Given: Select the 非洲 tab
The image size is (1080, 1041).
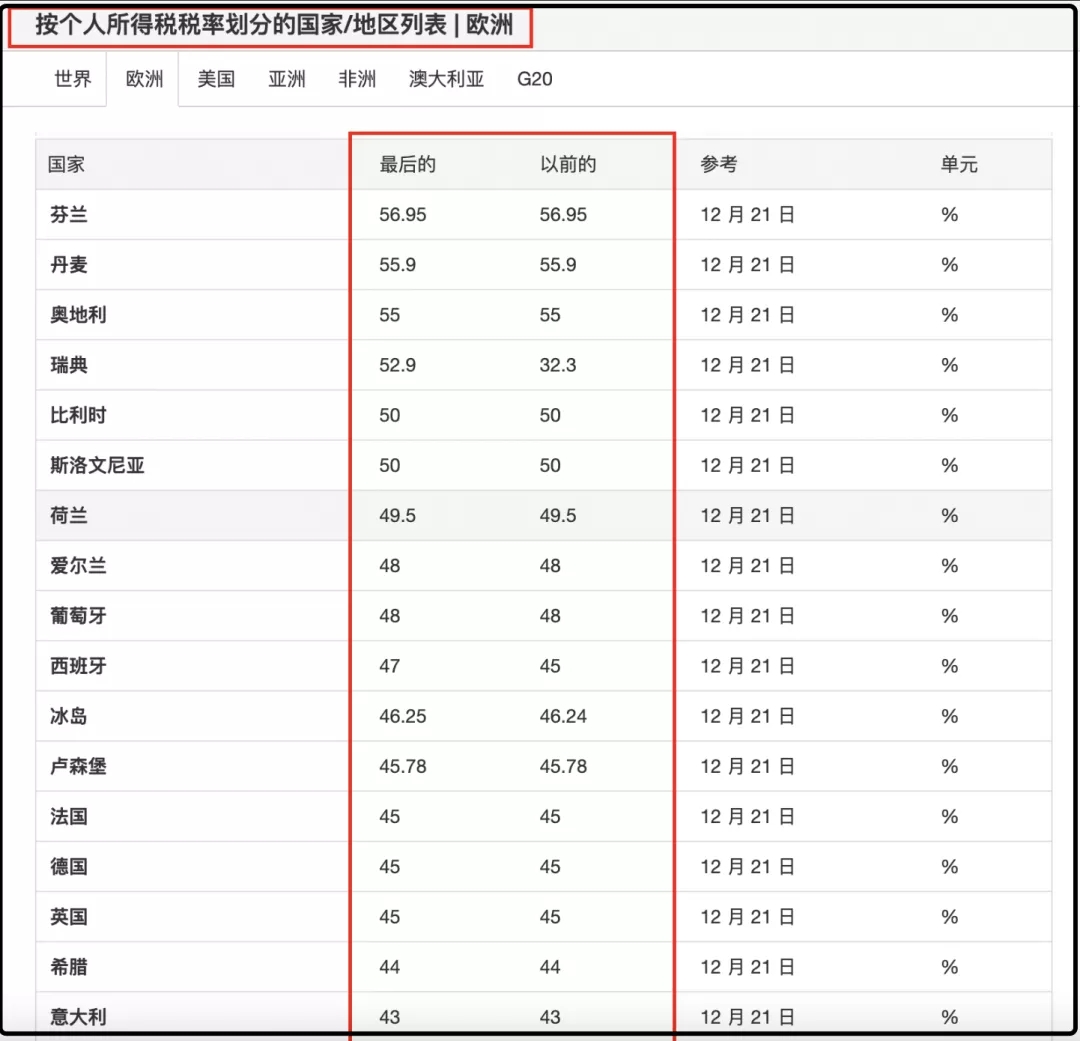Looking at the screenshot, I should 357,79.
